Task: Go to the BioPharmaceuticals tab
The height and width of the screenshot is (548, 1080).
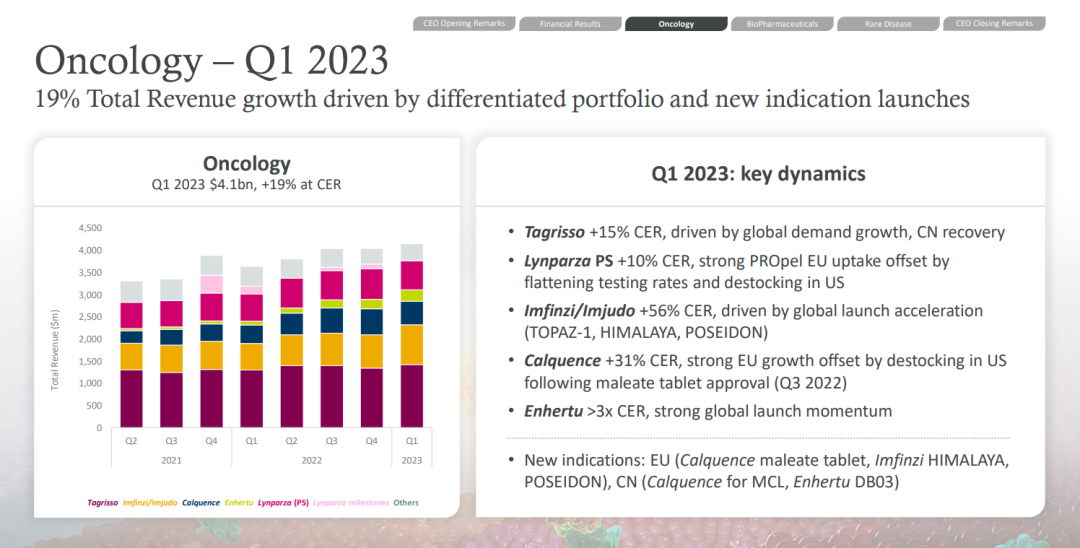Action: tap(782, 23)
